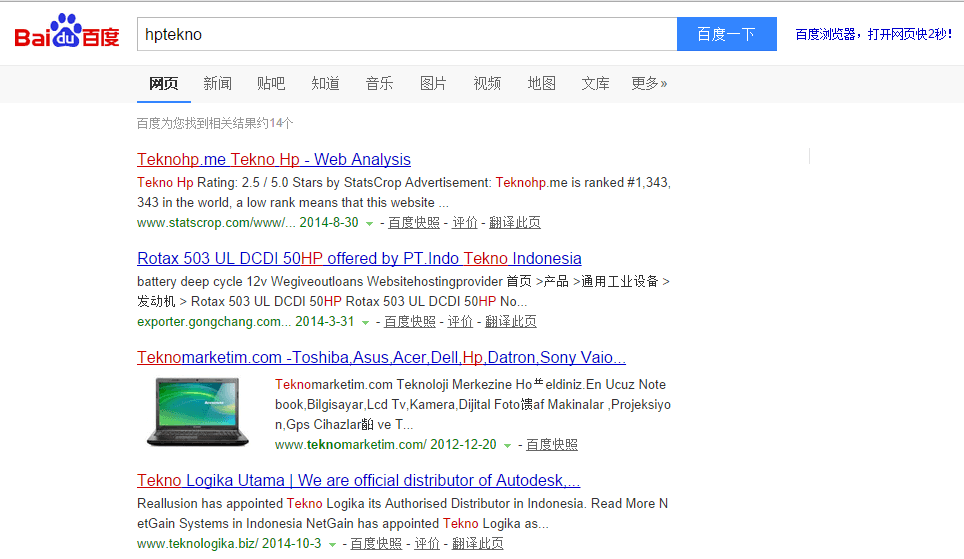The height and width of the screenshot is (559, 964).
Task: Click the Baidu logo
Action: point(67,31)
